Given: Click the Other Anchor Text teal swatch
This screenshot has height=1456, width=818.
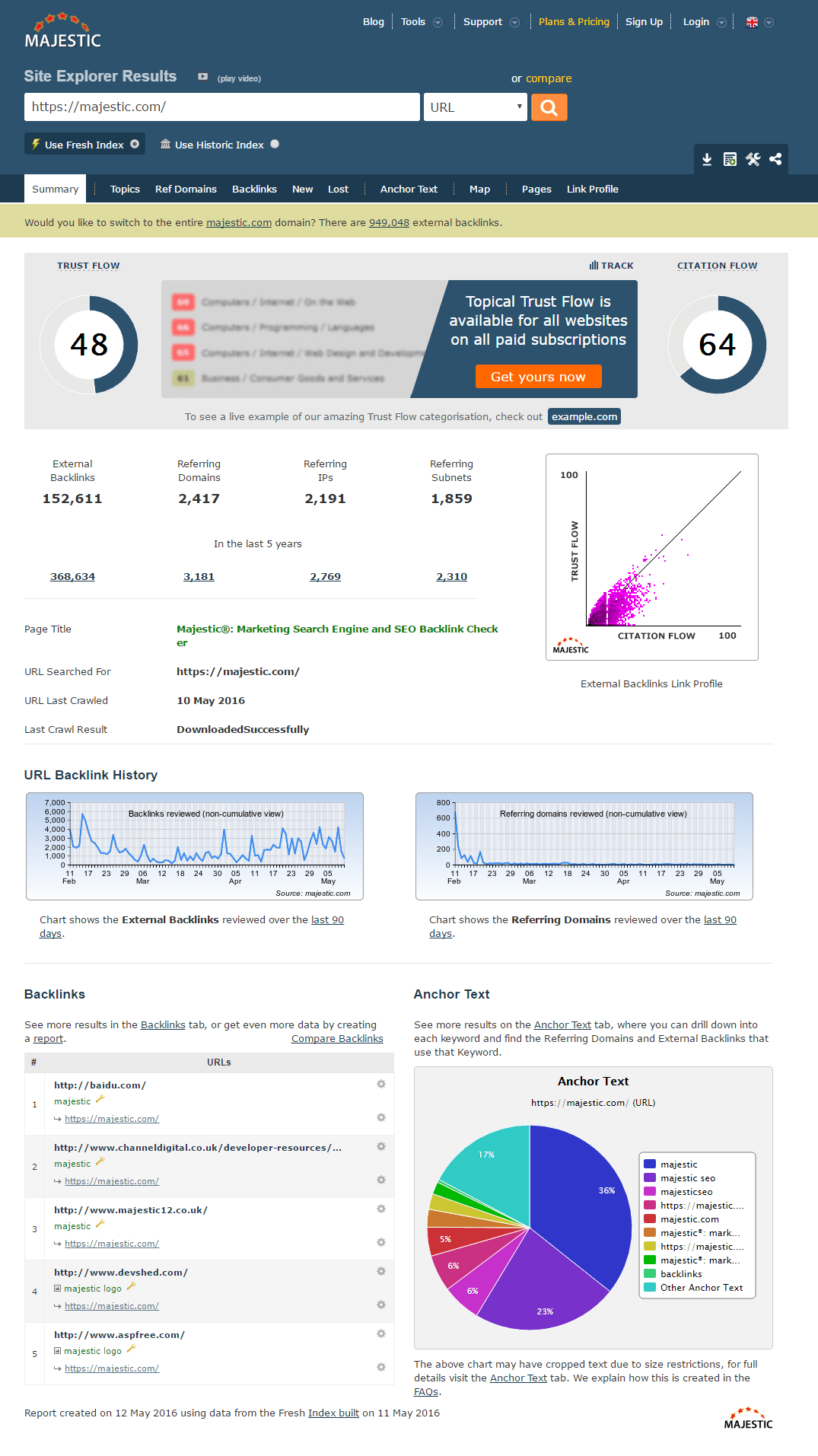Looking at the screenshot, I should (650, 1287).
